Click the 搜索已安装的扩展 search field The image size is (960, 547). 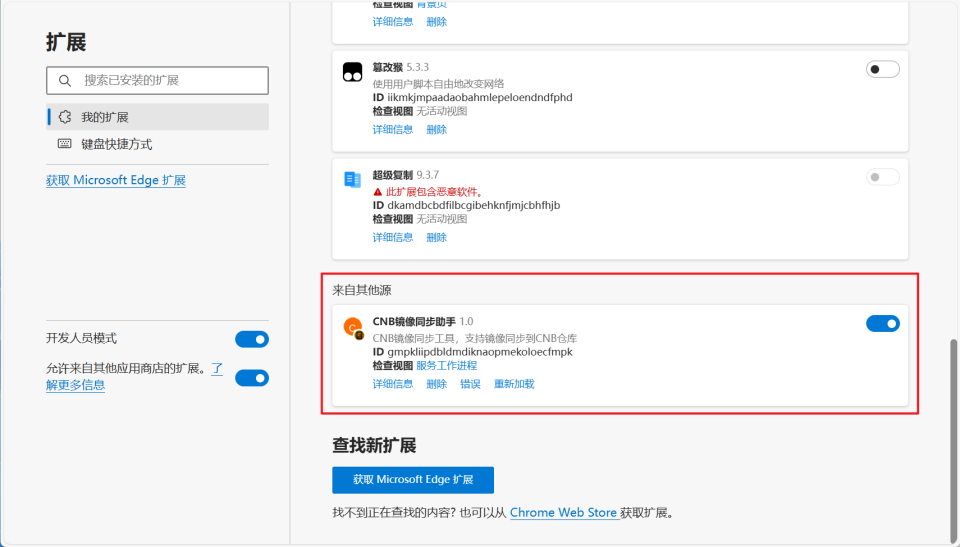(x=157, y=80)
